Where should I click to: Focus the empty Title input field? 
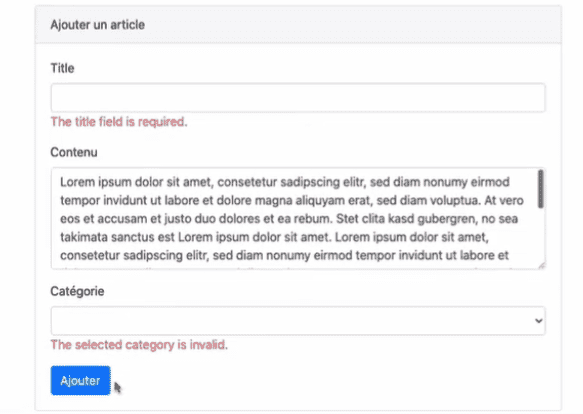point(298,98)
